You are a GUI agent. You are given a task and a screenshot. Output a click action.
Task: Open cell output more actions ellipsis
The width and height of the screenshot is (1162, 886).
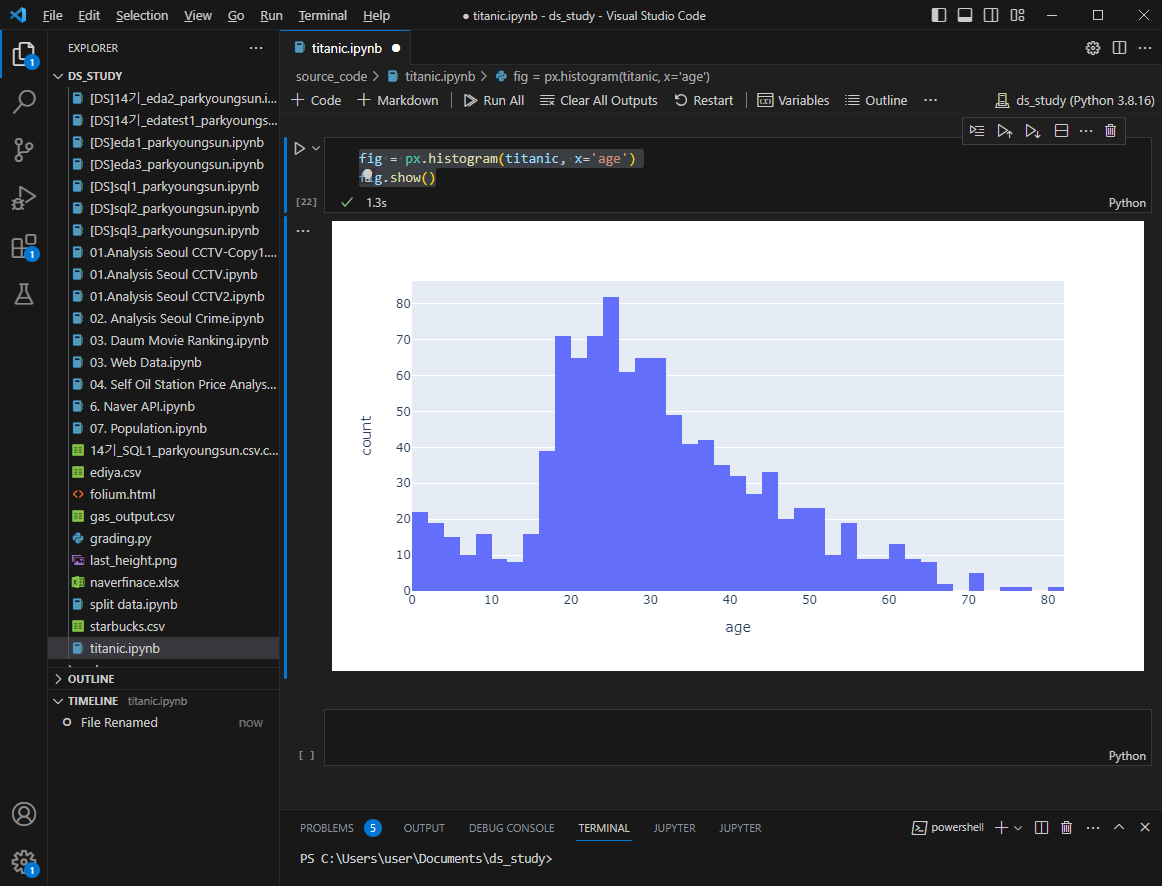tap(303, 230)
